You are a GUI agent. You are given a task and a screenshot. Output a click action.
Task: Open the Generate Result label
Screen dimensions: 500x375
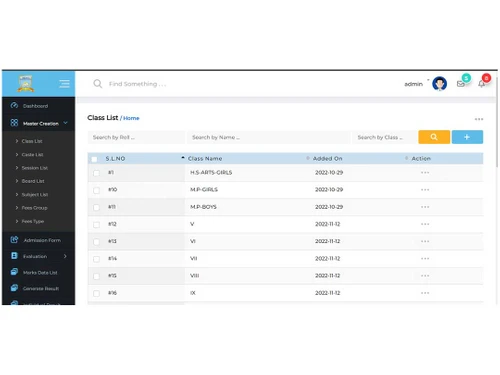(x=41, y=289)
